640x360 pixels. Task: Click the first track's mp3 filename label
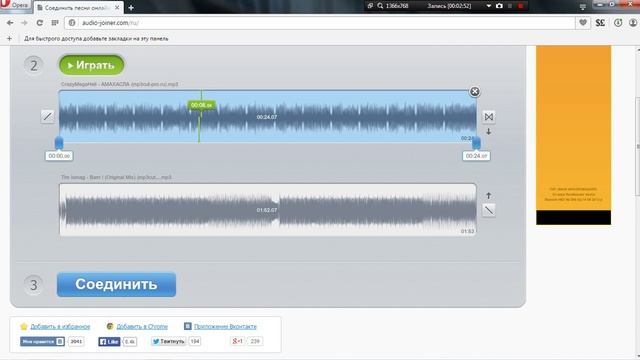point(120,84)
